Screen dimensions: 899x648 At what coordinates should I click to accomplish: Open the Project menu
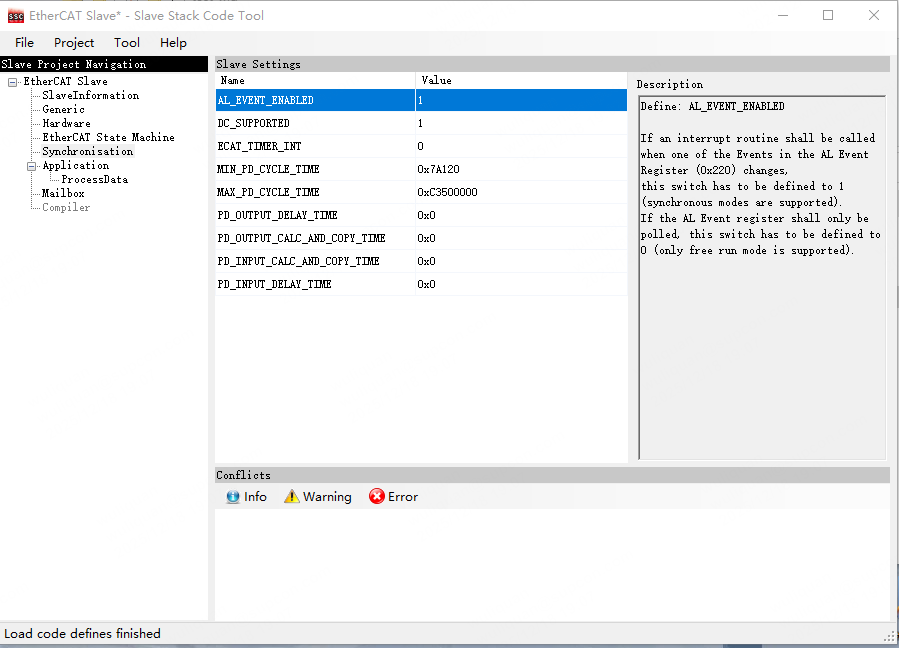coord(74,42)
